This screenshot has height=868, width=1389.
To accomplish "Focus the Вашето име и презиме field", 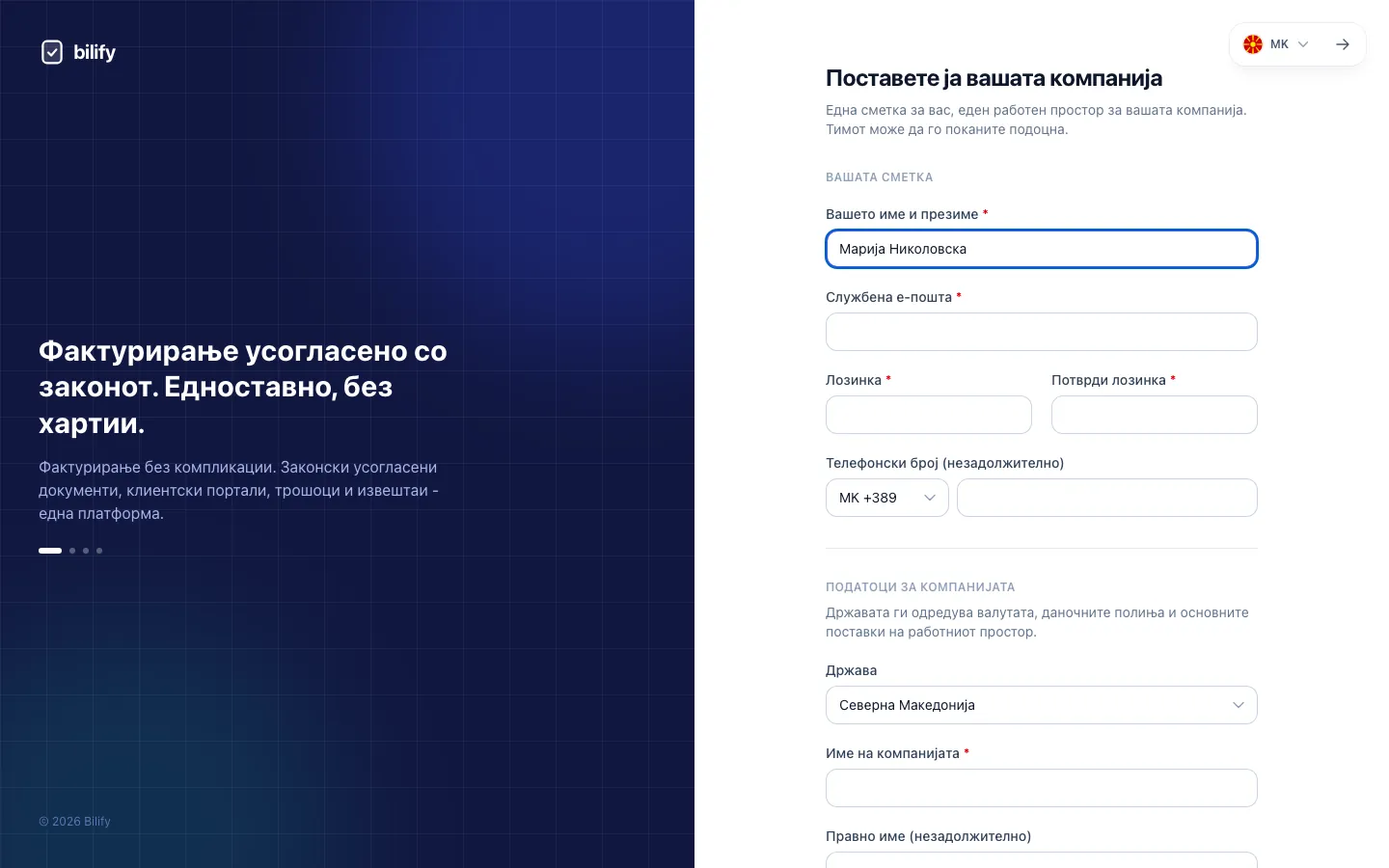I will click(1042, 249).
